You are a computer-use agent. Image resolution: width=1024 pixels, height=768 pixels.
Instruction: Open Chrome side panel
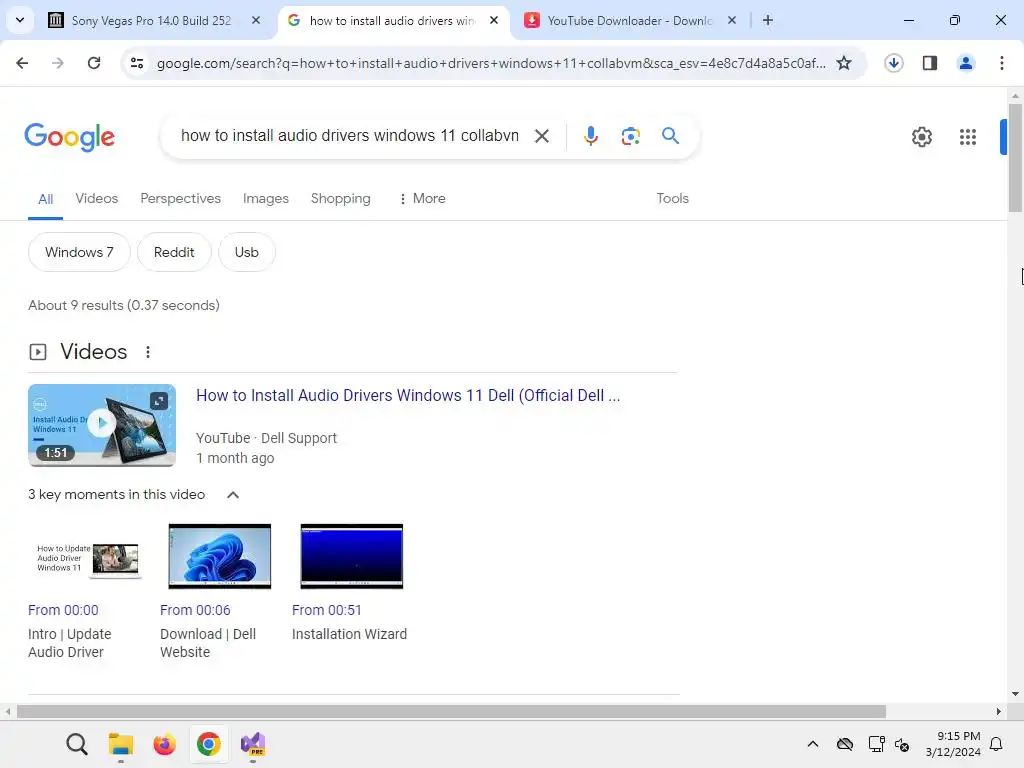930,63
